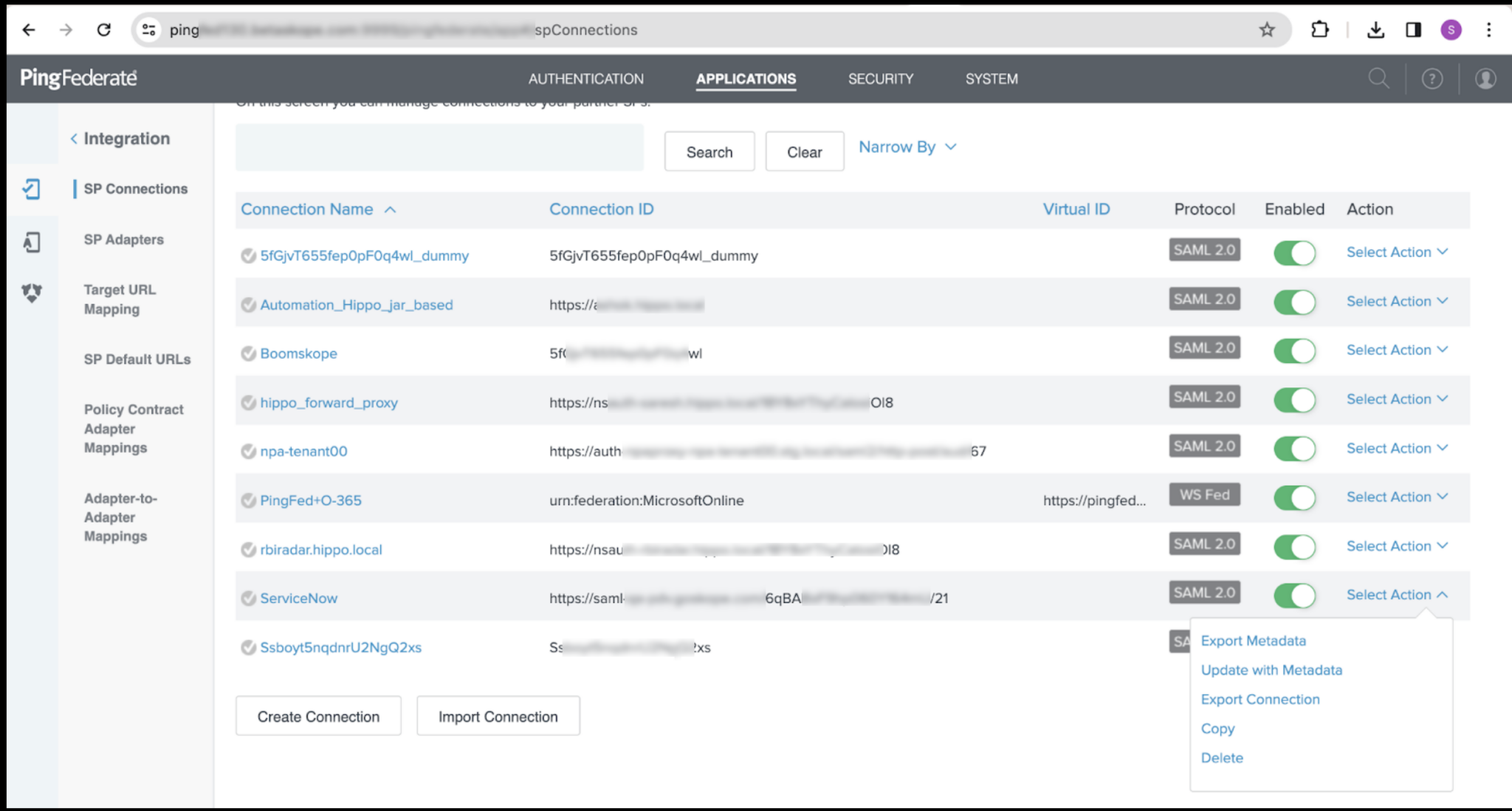1512x811 pixels.
Task: Select the bottom federation sidebar icon
Action: tap(31, 293)
